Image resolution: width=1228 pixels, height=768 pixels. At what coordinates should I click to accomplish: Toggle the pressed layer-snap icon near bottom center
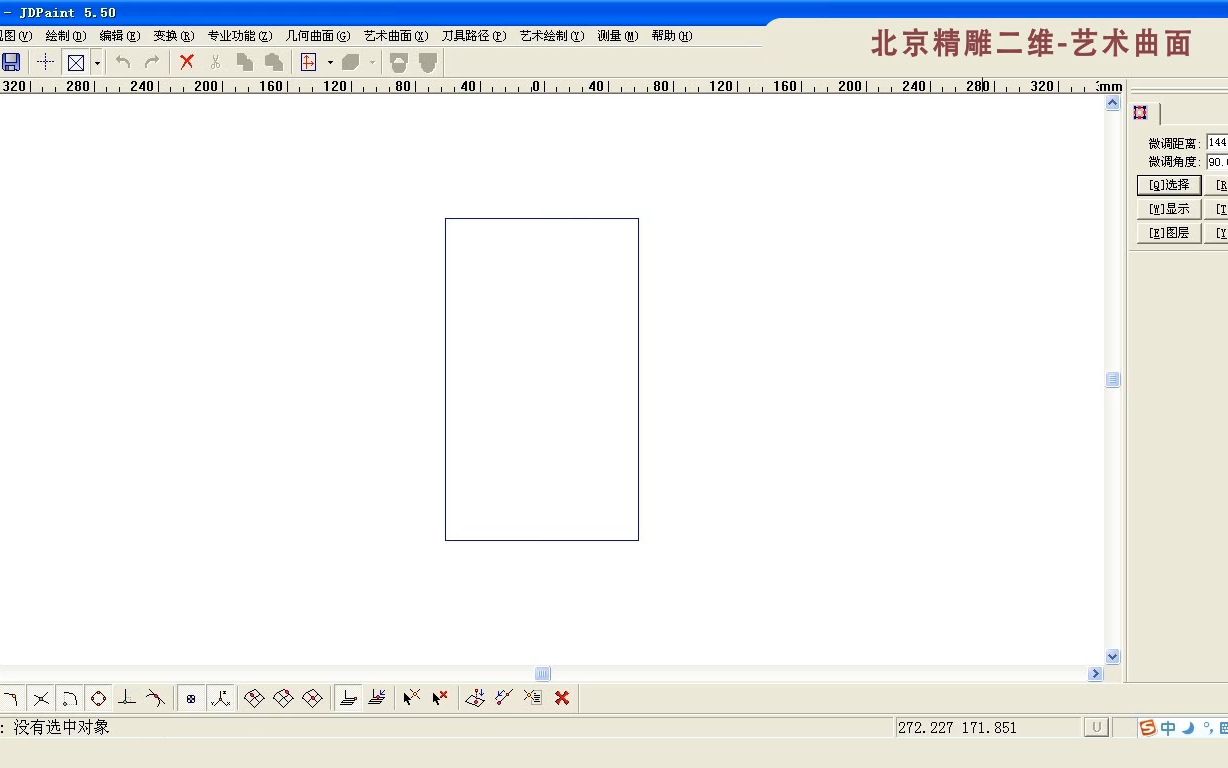click(x=347, y=698)
